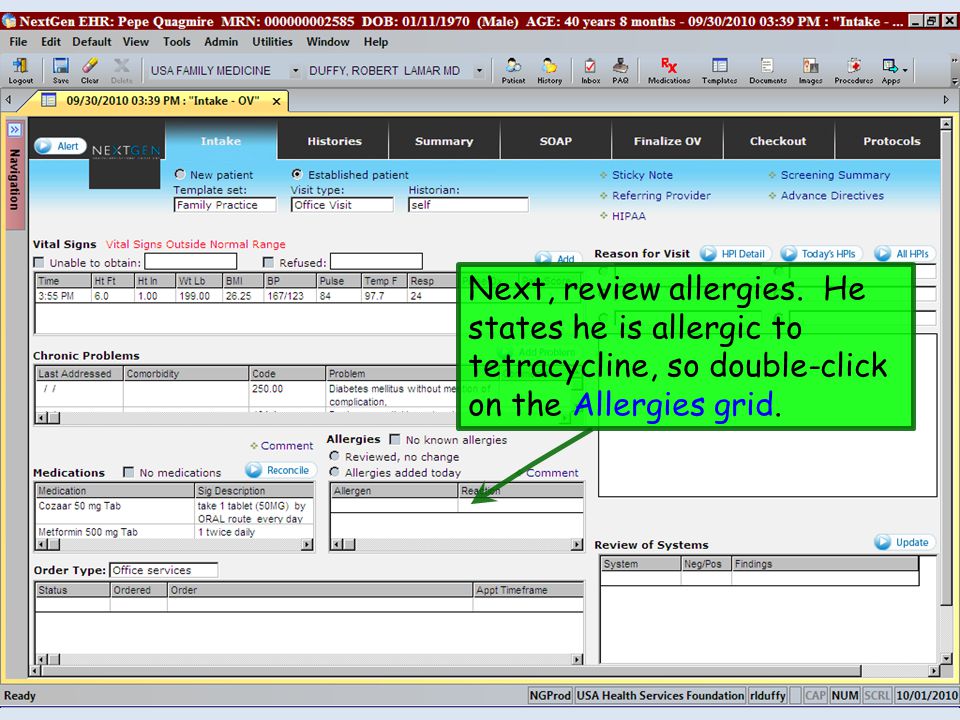The height and width of the screenshot is (720, 960).
Task: Click the Medications grid right scroll arrow
Action: (307, 544)
